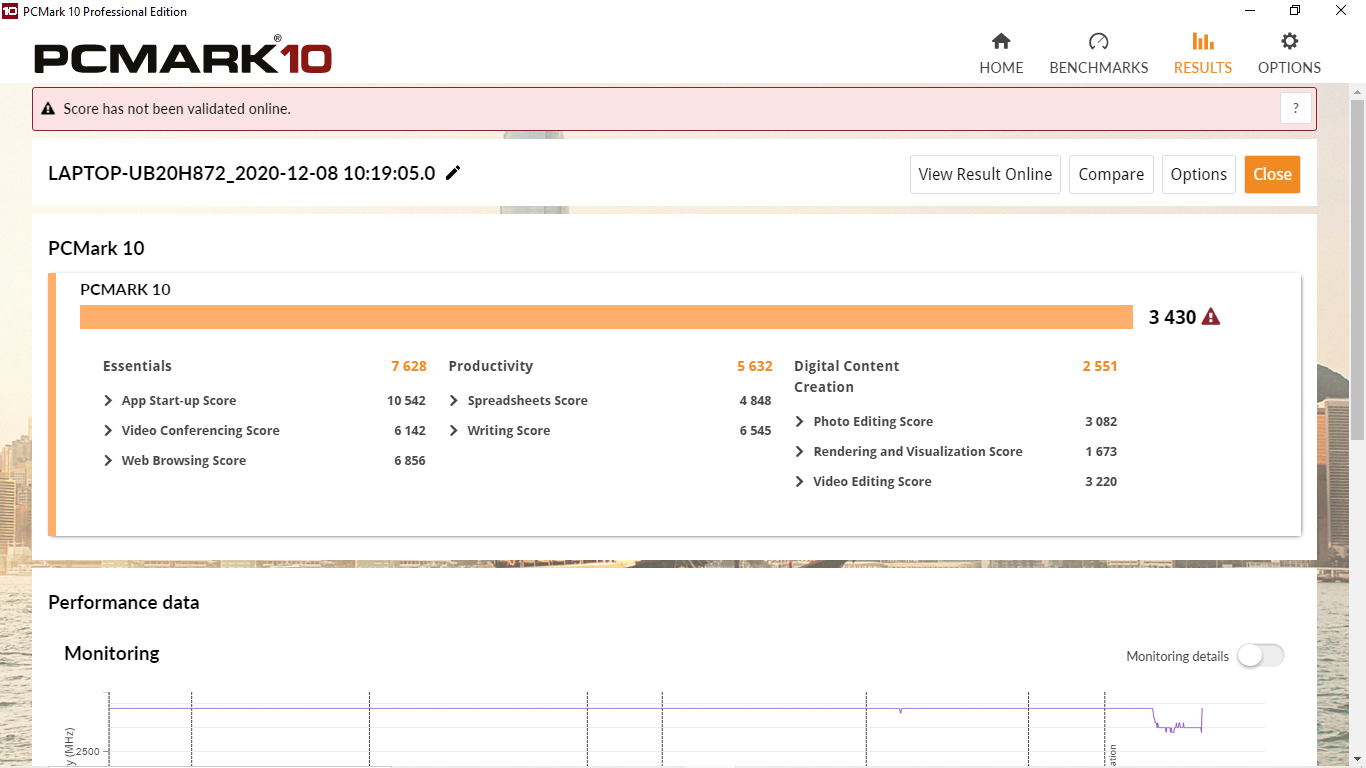Click the PCMark 10 app icon in title bar
Screen dimensions: 1366x768
10,11
